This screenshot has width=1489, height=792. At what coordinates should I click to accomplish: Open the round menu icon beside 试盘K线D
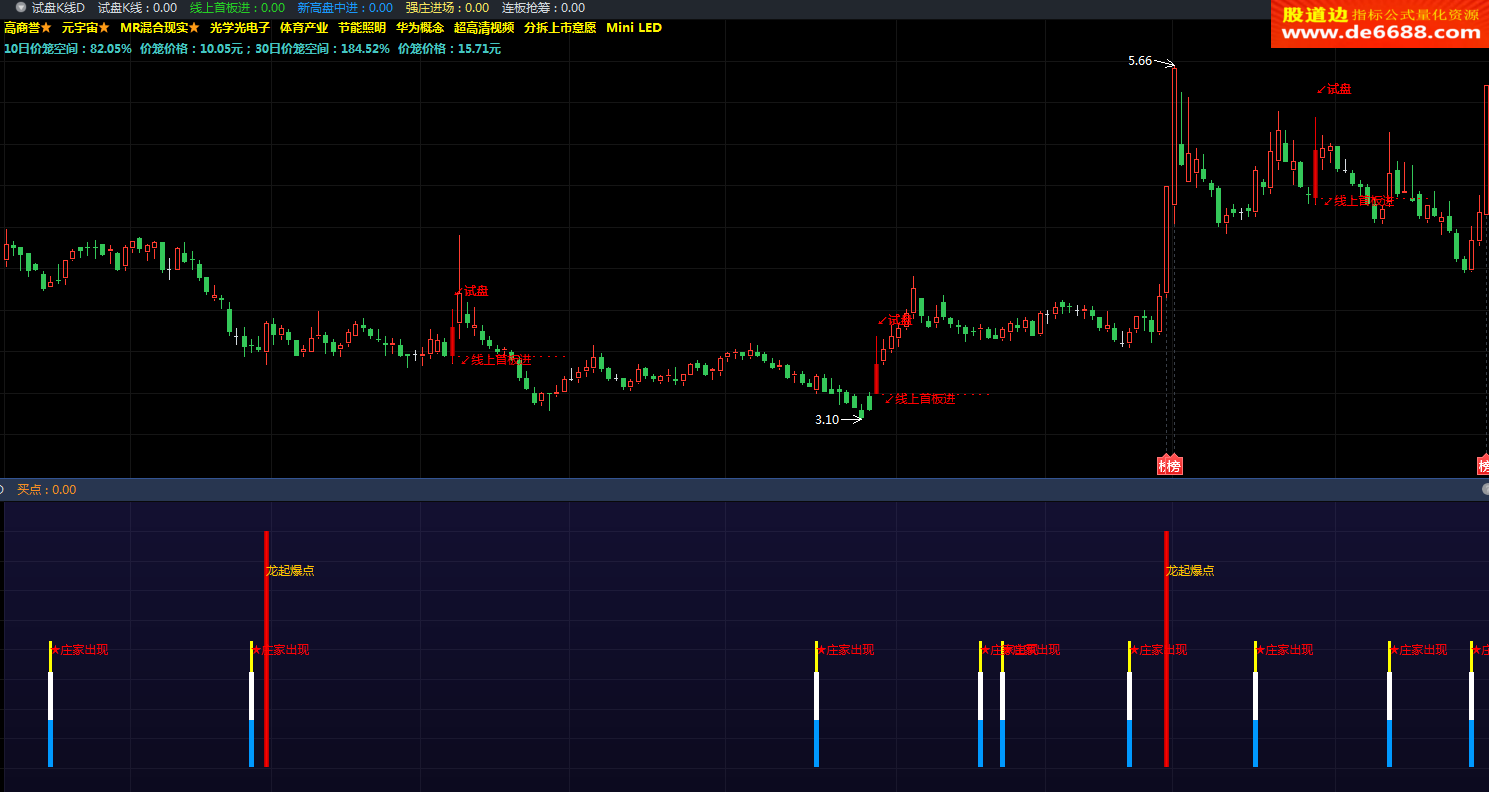pyautogui.click(x=20, y=8)
